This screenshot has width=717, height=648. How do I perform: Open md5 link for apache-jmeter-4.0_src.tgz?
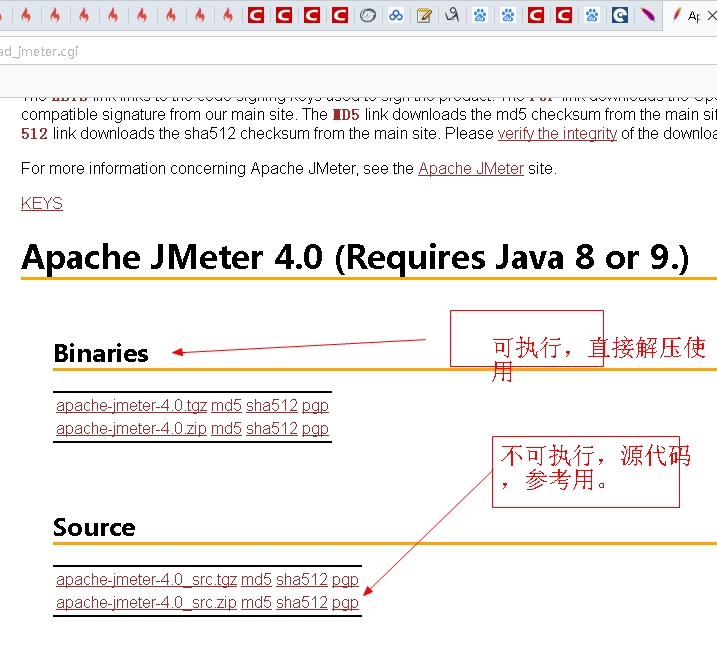257,580
